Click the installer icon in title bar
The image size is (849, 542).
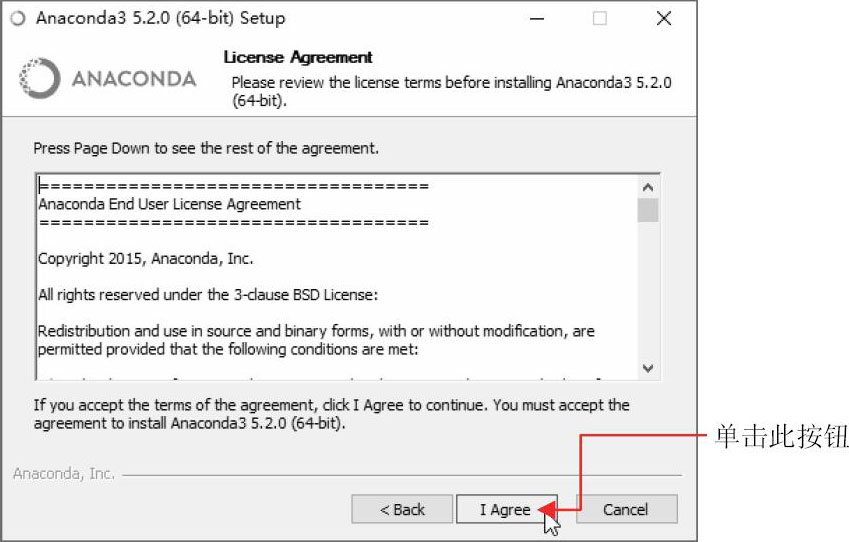[x=18, y=18]
